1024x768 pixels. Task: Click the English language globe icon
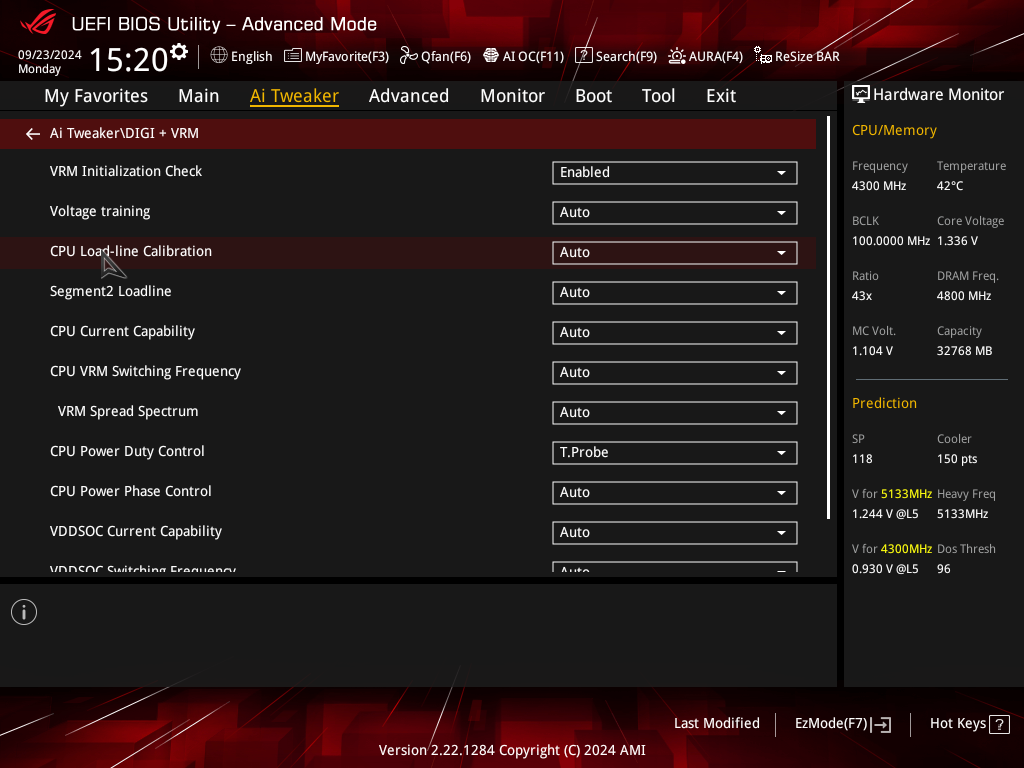pos(219,56)
